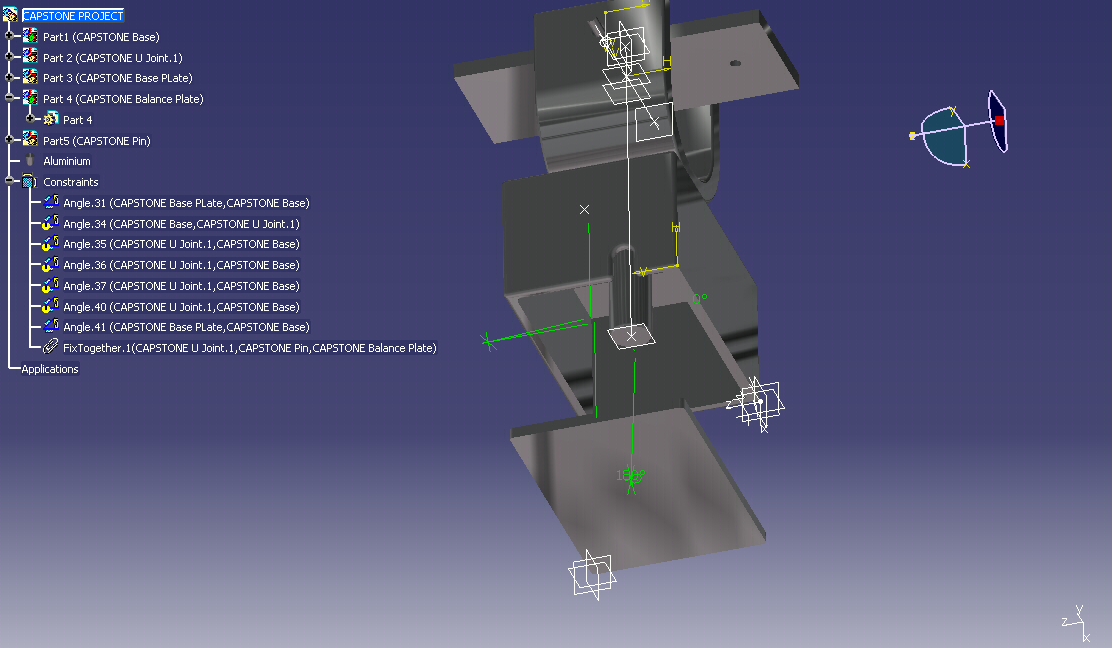
Task: Collapse the Constraints tree node
Action: tap(10, 182)
